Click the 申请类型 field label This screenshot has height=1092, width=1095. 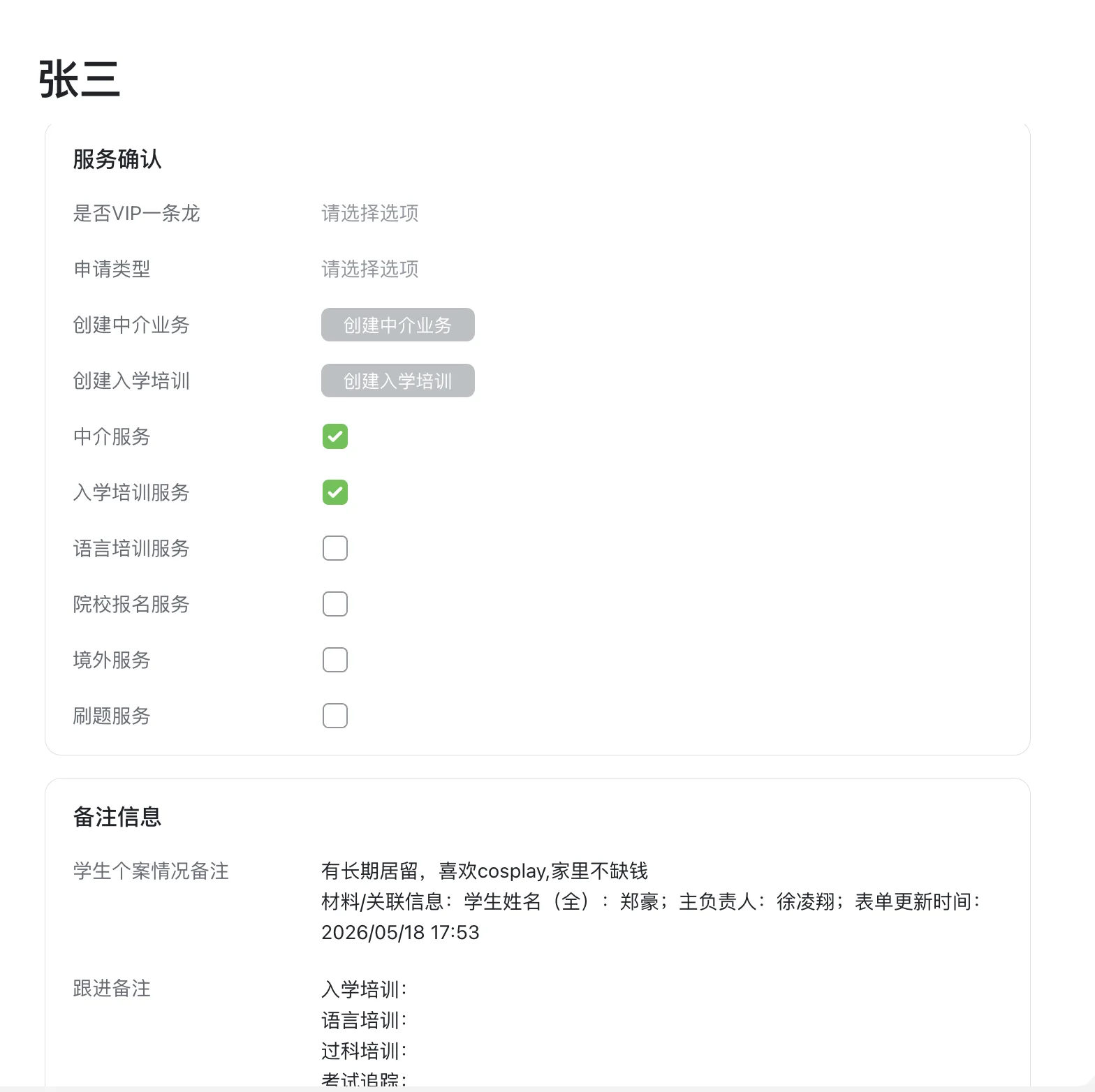[x=112, y=269]
